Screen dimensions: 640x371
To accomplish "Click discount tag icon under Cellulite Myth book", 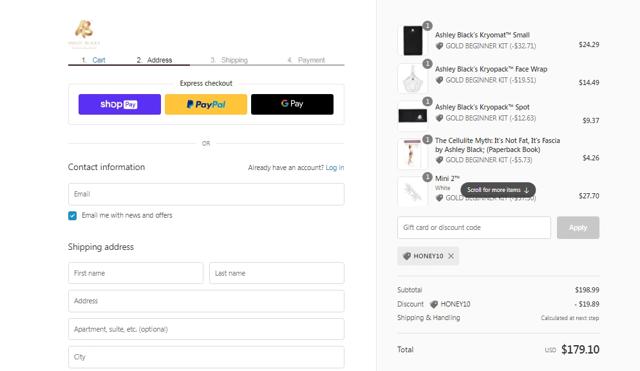I will [x=439, y=160].
